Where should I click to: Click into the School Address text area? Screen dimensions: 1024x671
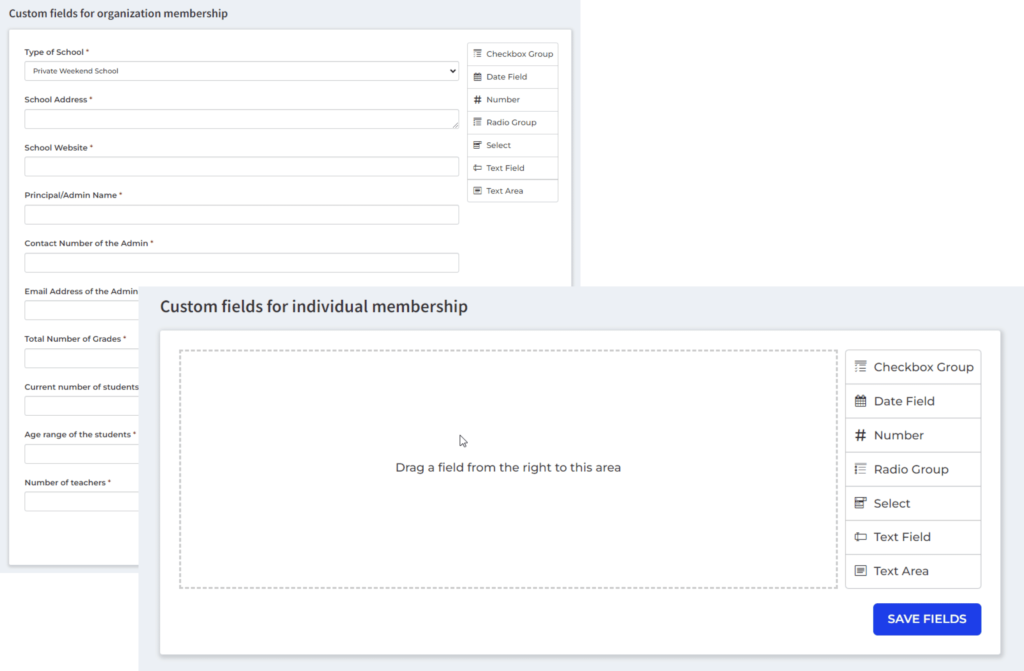[241, 119]
